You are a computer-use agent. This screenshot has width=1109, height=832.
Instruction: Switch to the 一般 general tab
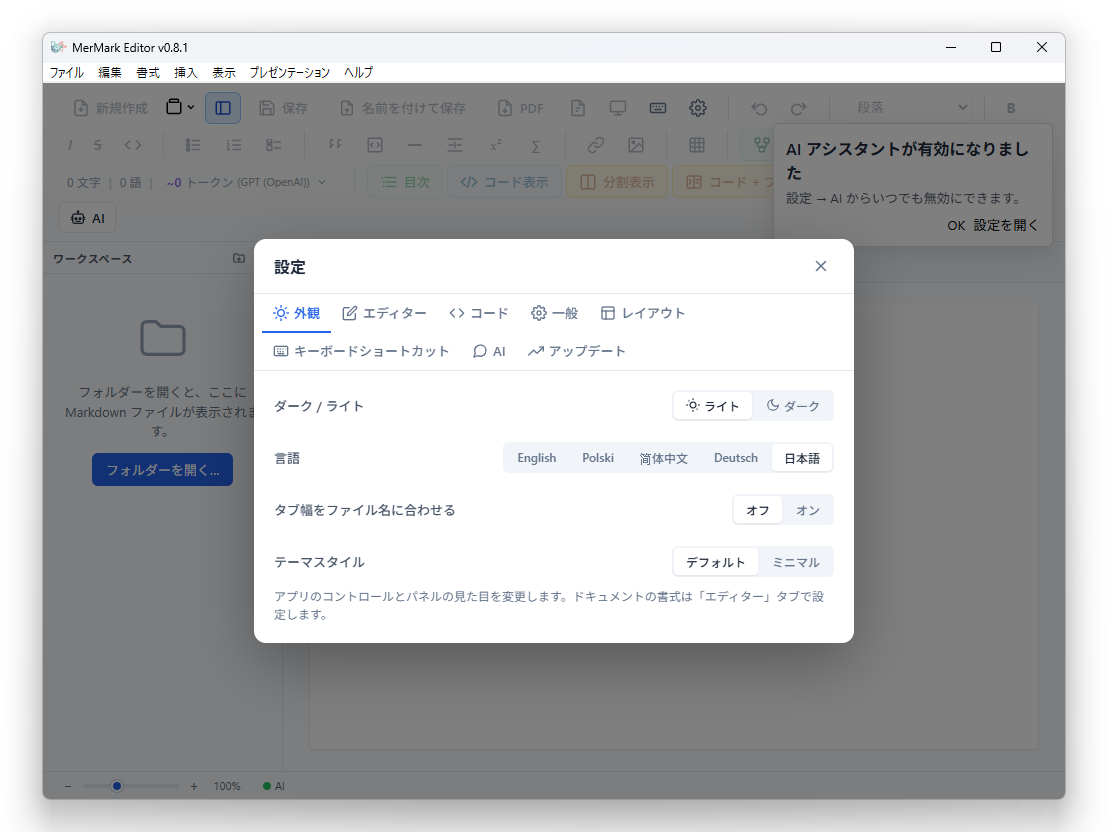554,313
